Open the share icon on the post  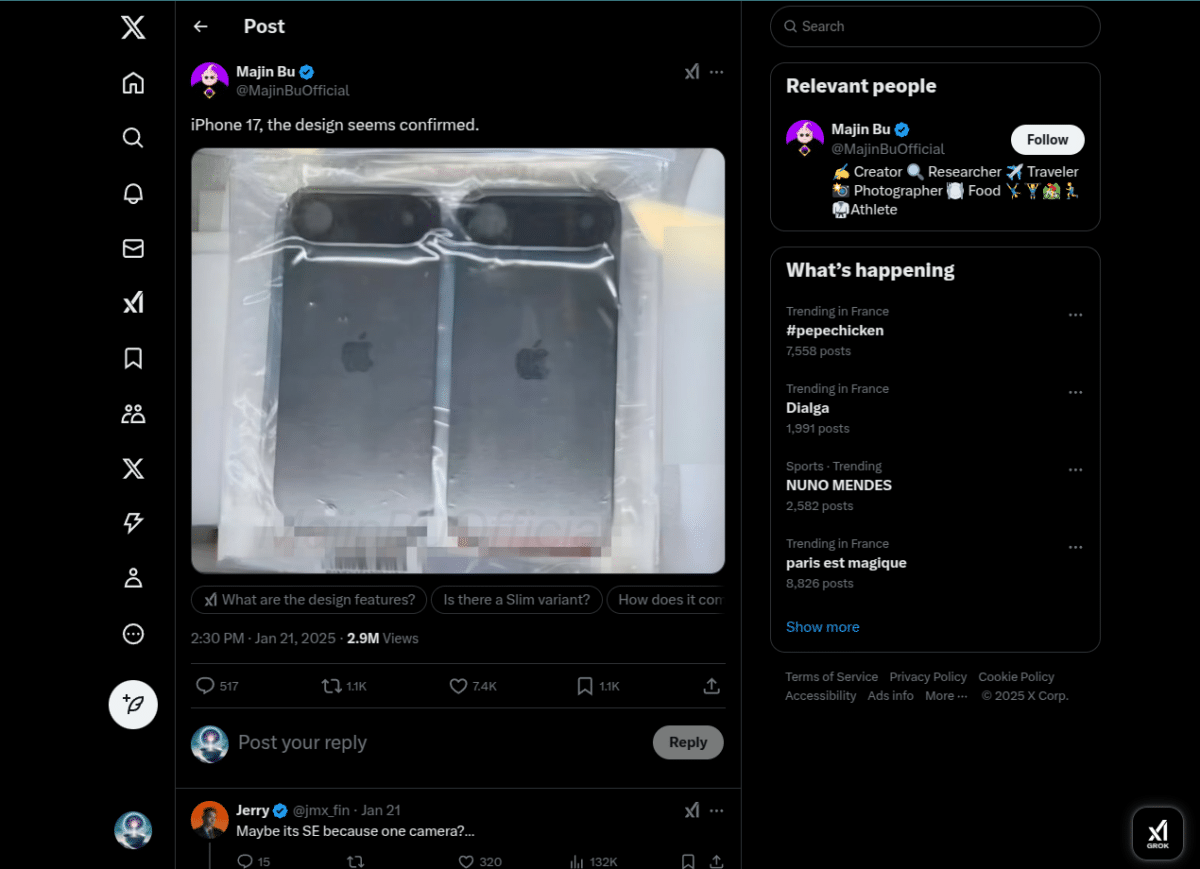coord(711,686)
